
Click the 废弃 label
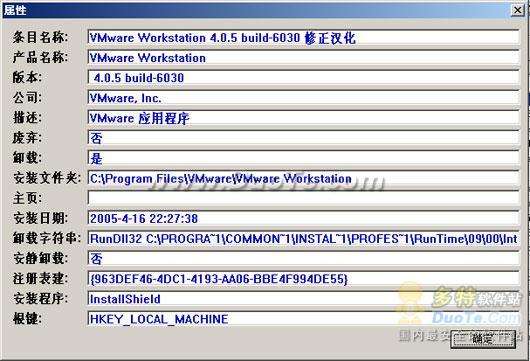(27, 138)
